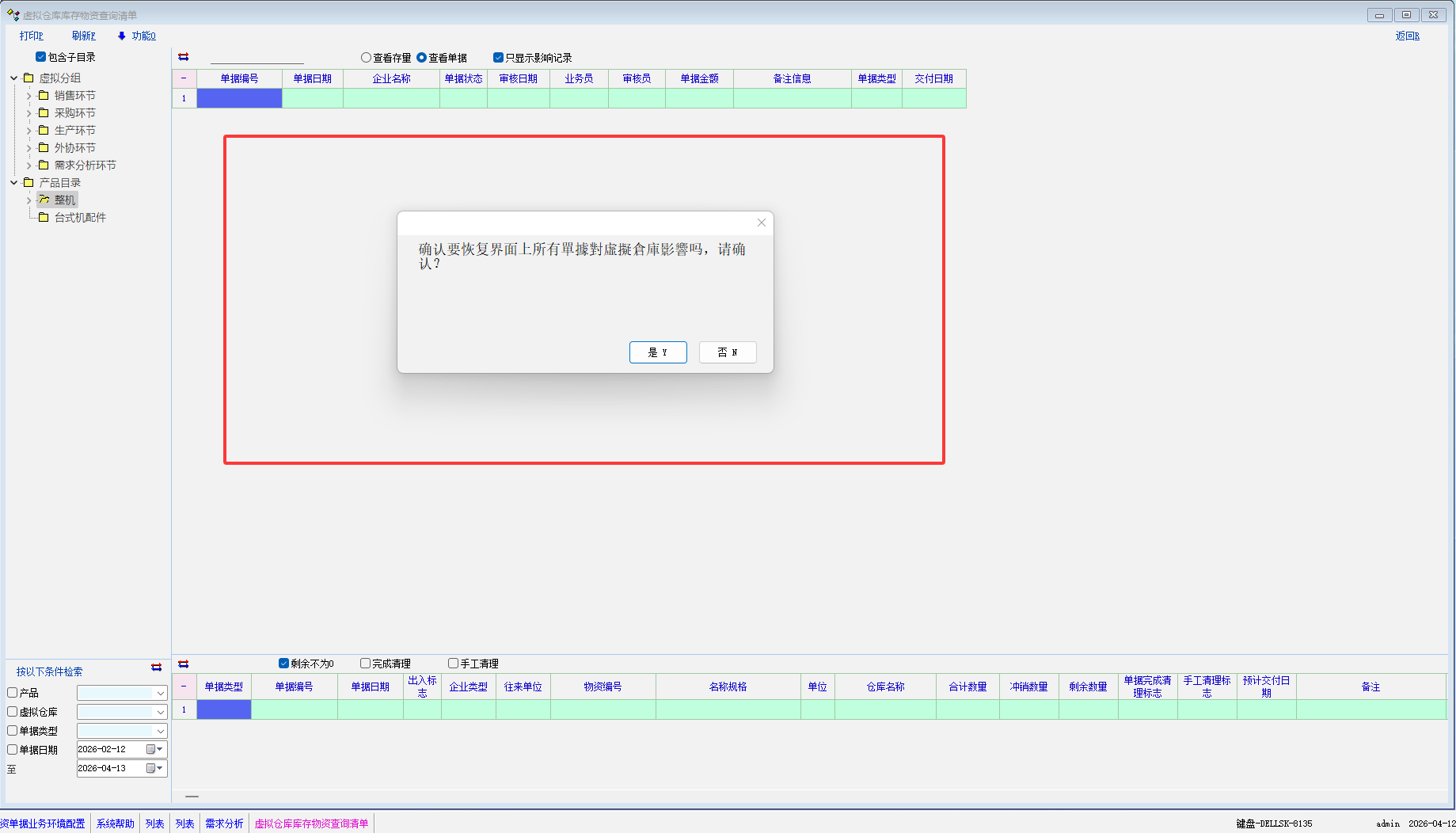Select the 查看存量 radio button
This screenshot has height=833, width=1456.
click(x=366, y=58)
